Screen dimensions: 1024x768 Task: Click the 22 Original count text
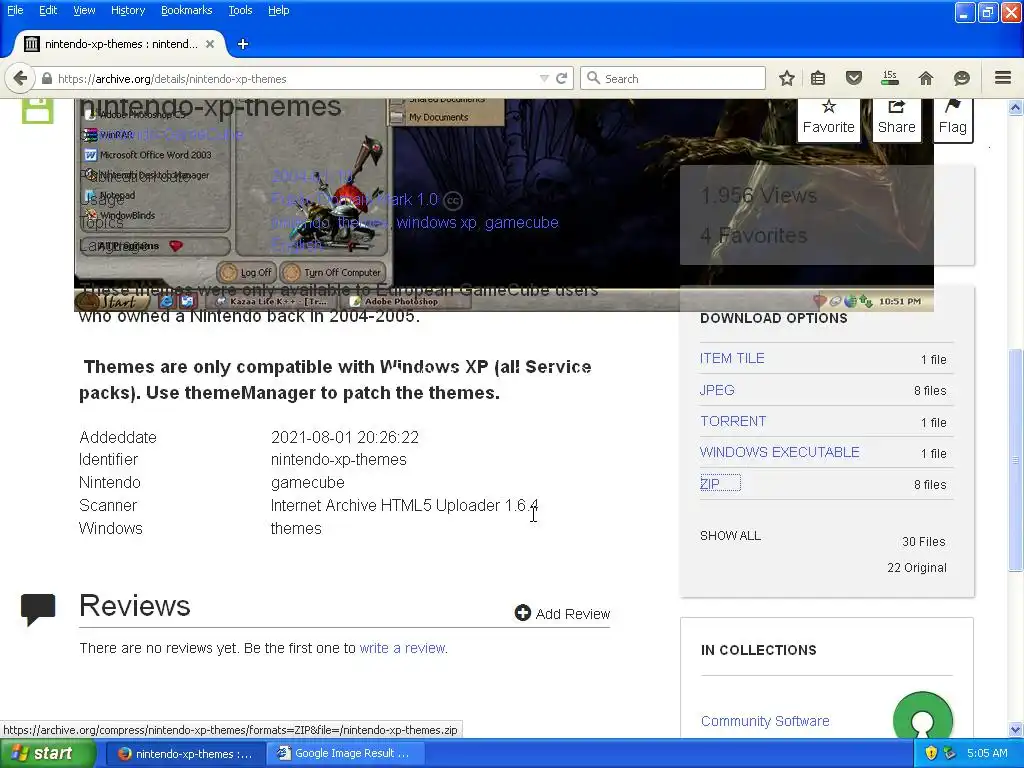pos(916,568)
